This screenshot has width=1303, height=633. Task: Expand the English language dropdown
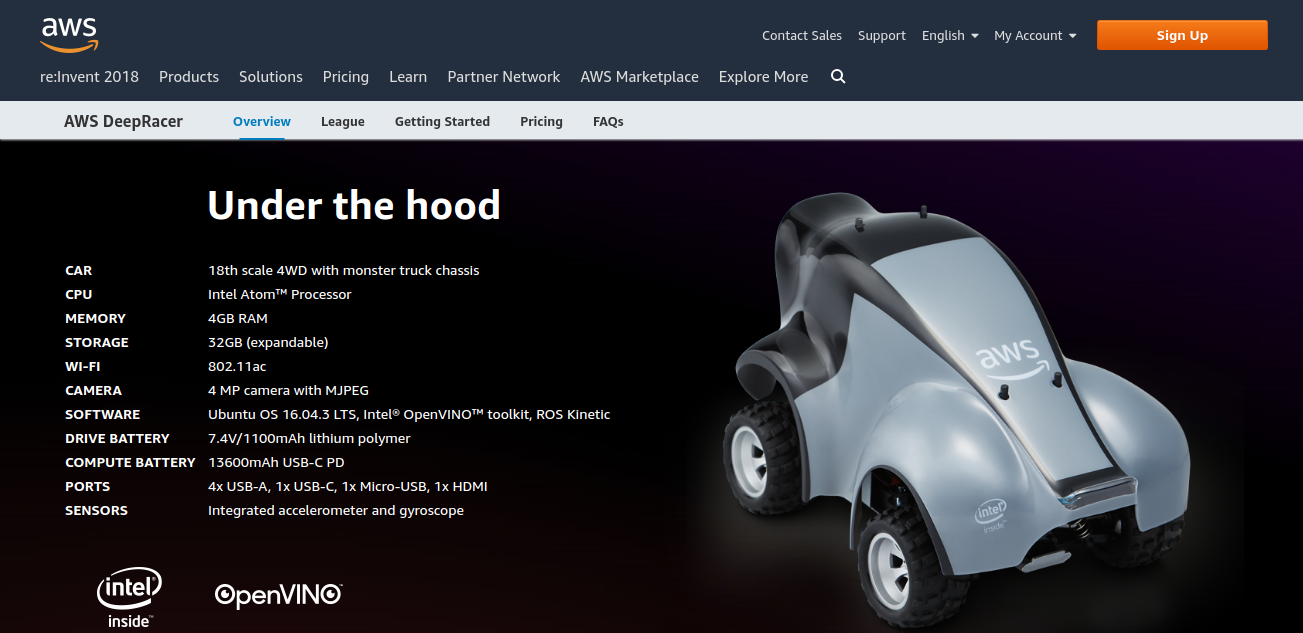click(x=950, y=35)
